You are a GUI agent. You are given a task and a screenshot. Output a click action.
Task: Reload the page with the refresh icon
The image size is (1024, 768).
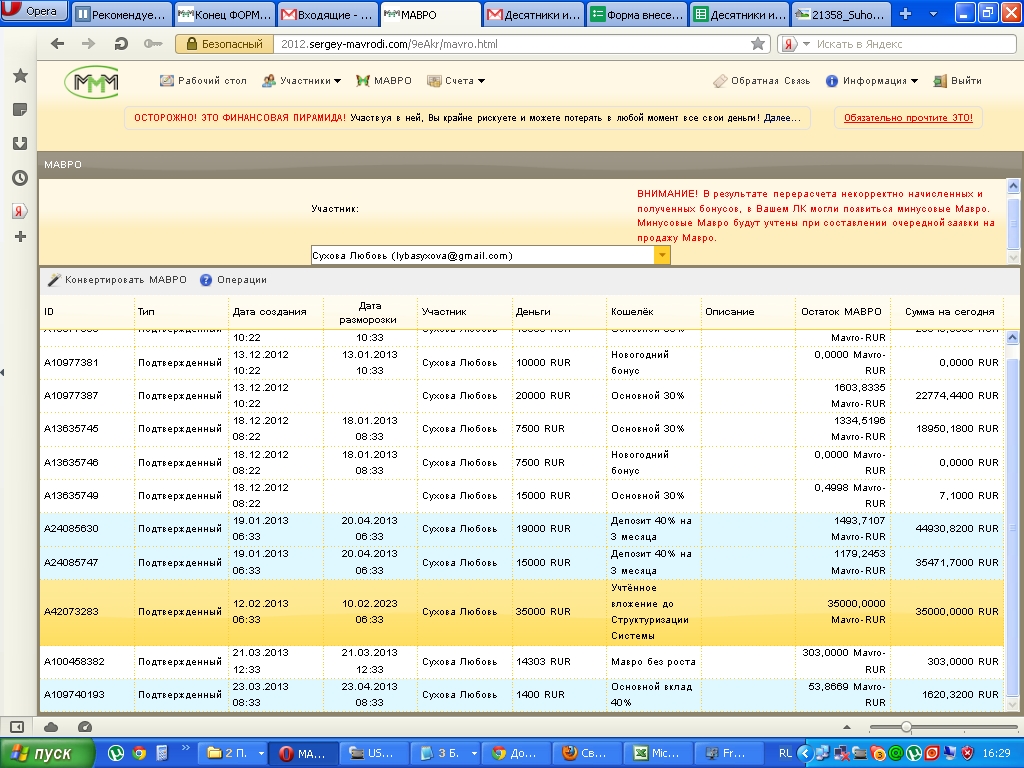click(121, 44)
